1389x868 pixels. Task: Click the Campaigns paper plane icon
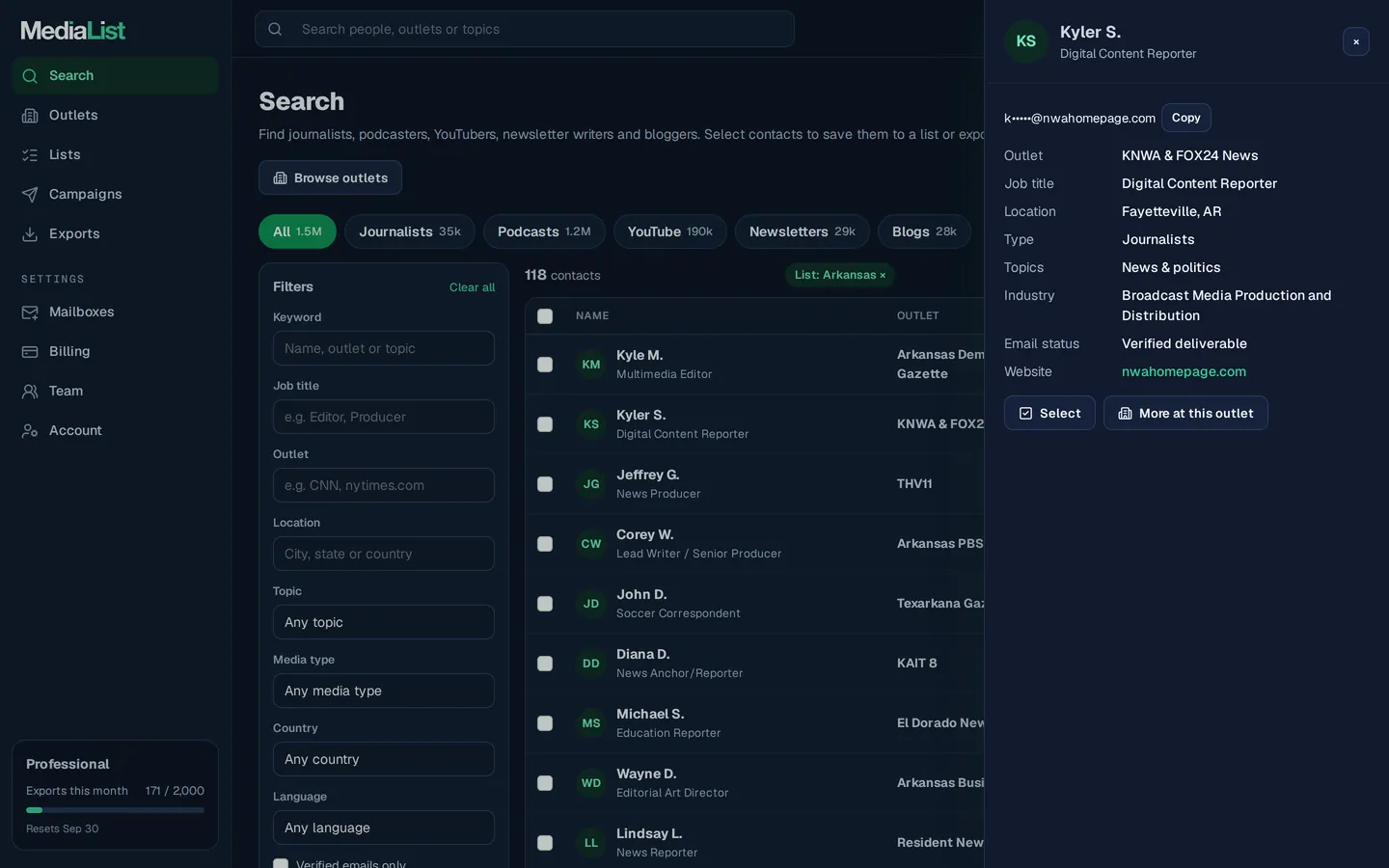pos(30,195)
